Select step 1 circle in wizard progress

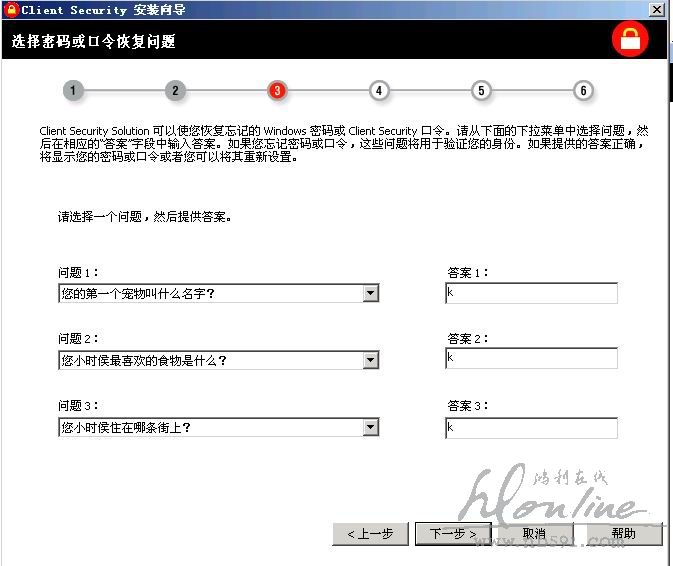(x=73, y=91)
